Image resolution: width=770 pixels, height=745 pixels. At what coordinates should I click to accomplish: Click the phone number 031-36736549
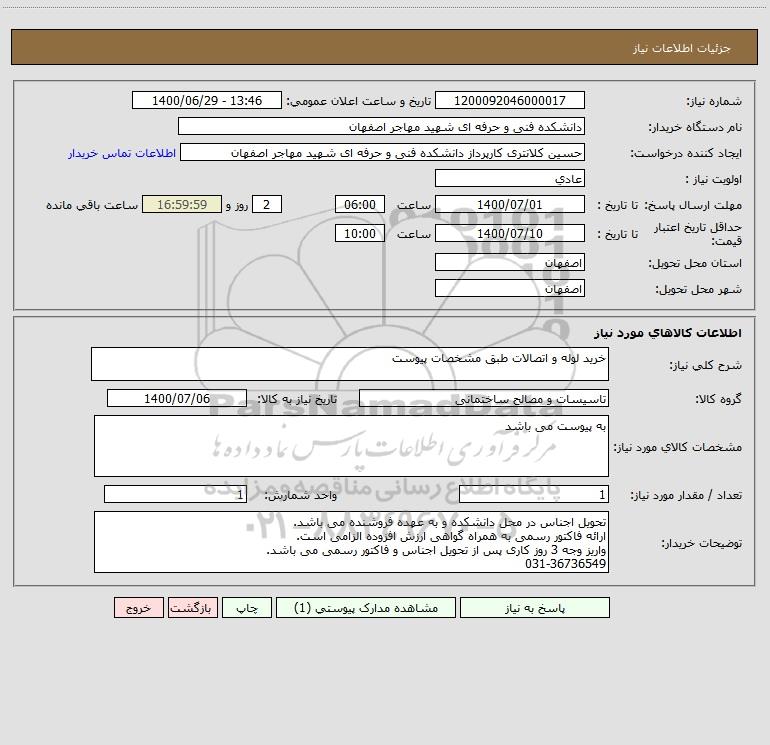565,564
